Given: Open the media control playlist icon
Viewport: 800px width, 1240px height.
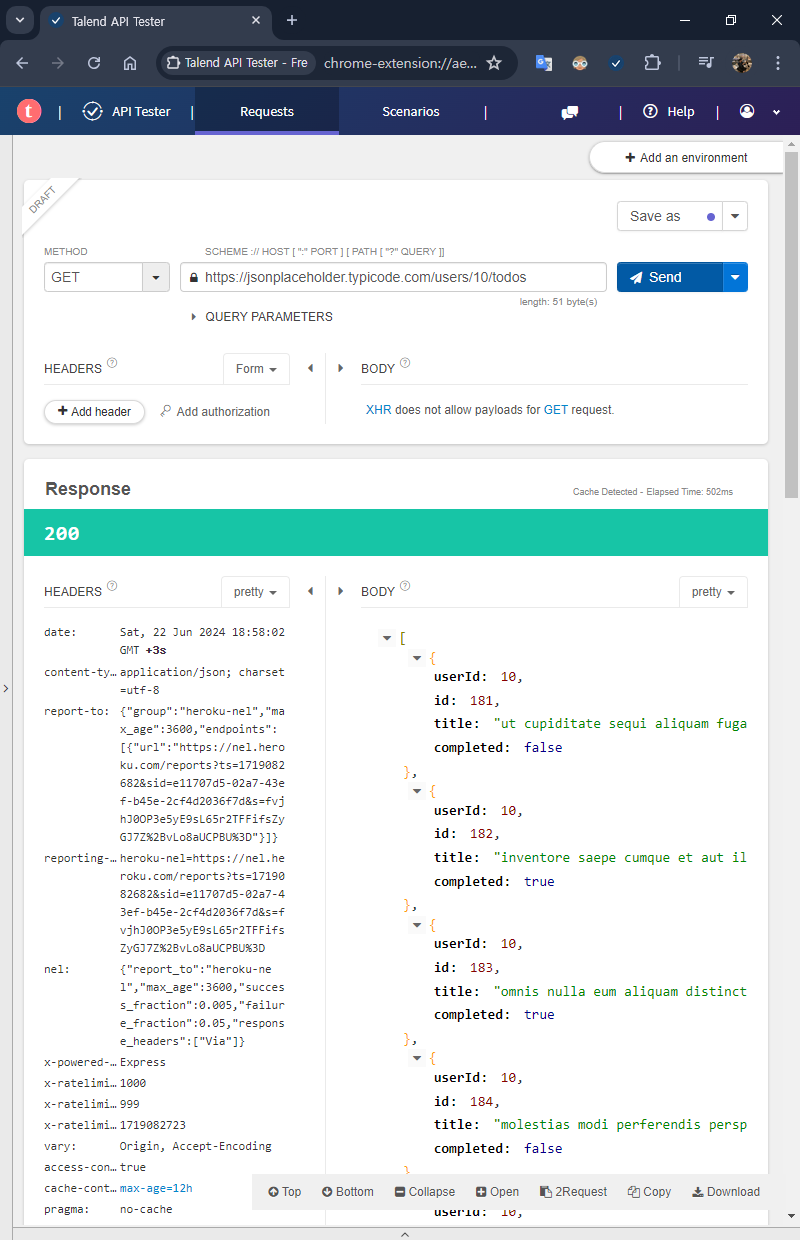Looking at the screenshot, I should pos(706,62).
